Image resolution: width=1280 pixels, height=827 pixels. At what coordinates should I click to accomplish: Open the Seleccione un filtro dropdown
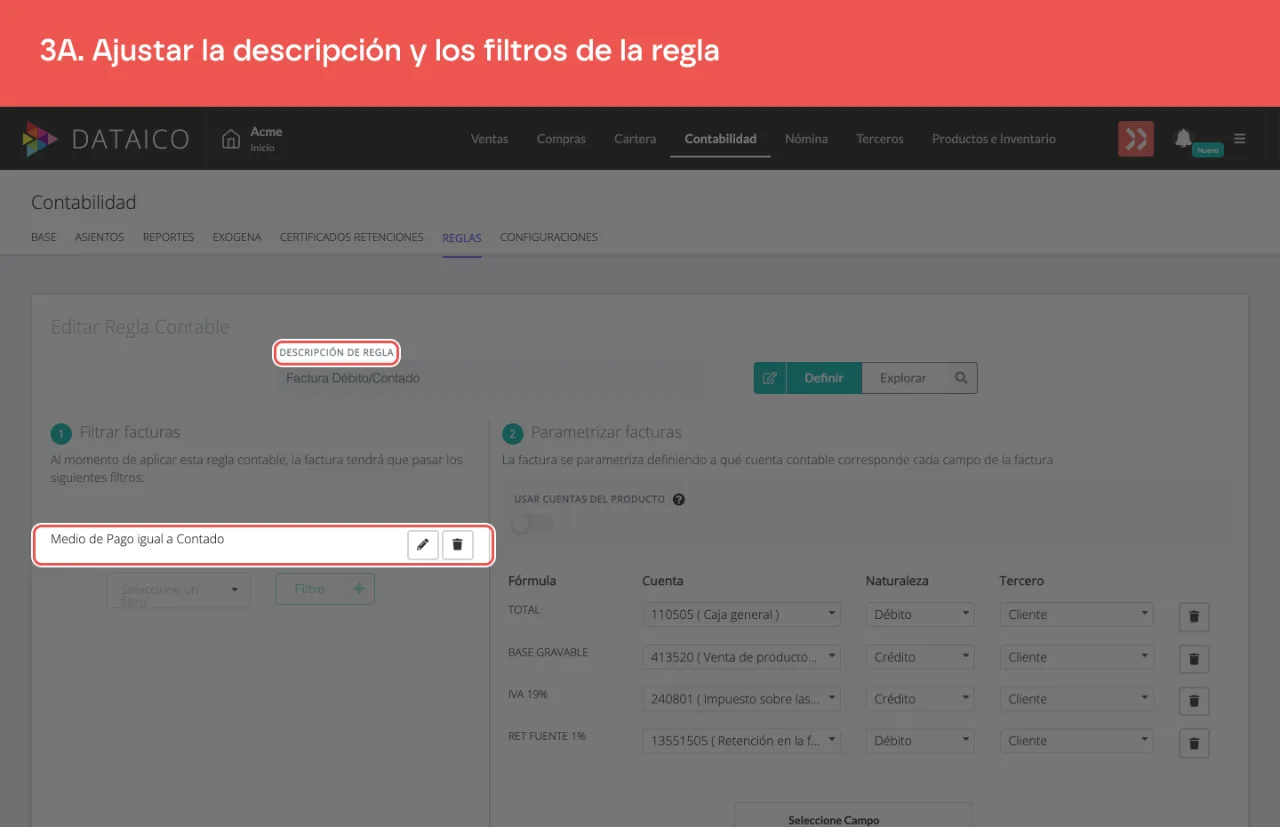(178, 590)
